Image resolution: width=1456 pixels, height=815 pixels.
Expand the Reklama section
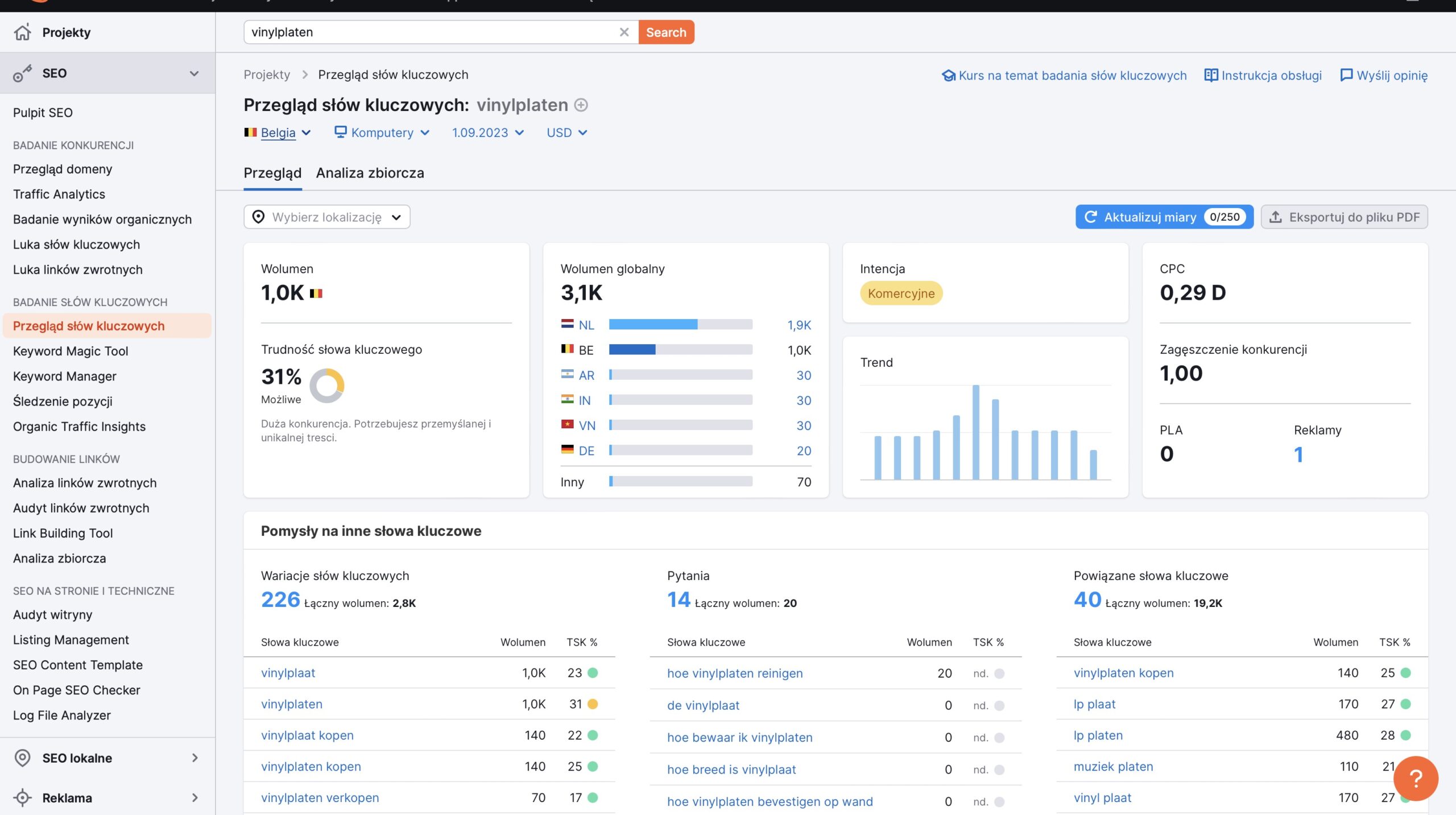click(195, 798)
